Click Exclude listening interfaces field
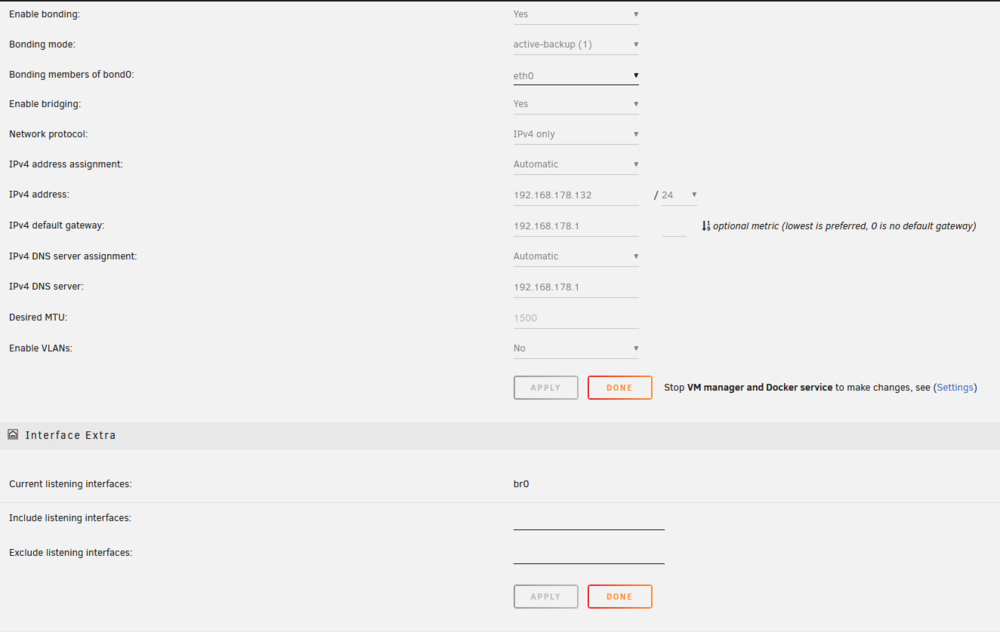Image resolution: width=1000 pixels, height=632 pixels. tap(589, 554)
